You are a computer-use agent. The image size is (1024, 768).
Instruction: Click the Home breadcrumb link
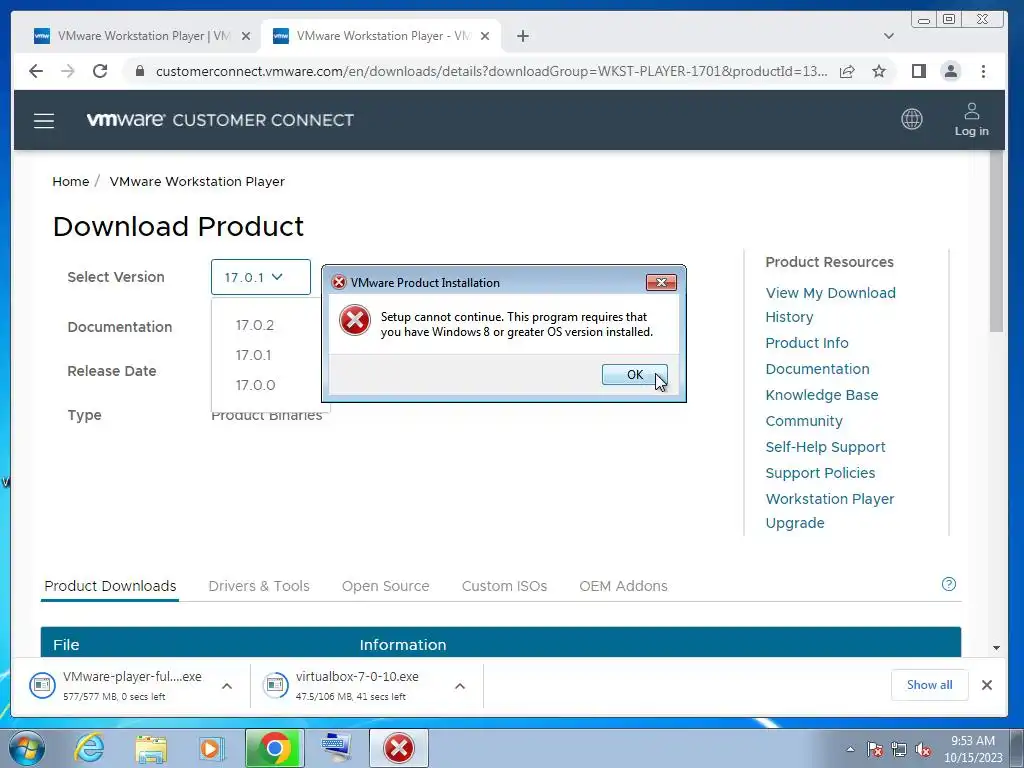point(71,182)
